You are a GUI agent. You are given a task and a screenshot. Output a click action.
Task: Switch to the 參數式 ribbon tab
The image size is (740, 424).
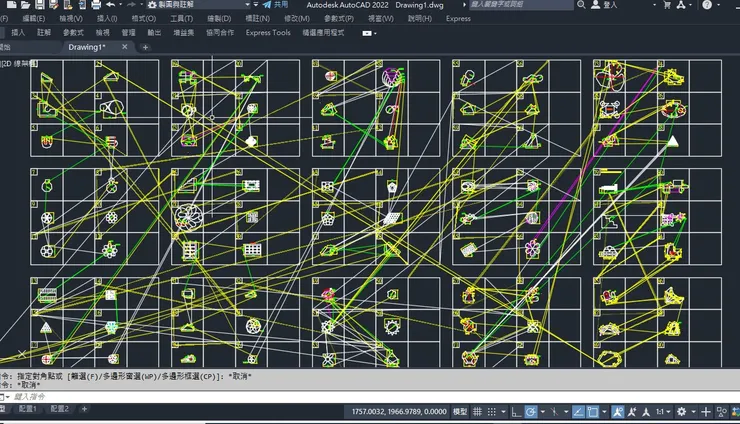tap(73, 33)
